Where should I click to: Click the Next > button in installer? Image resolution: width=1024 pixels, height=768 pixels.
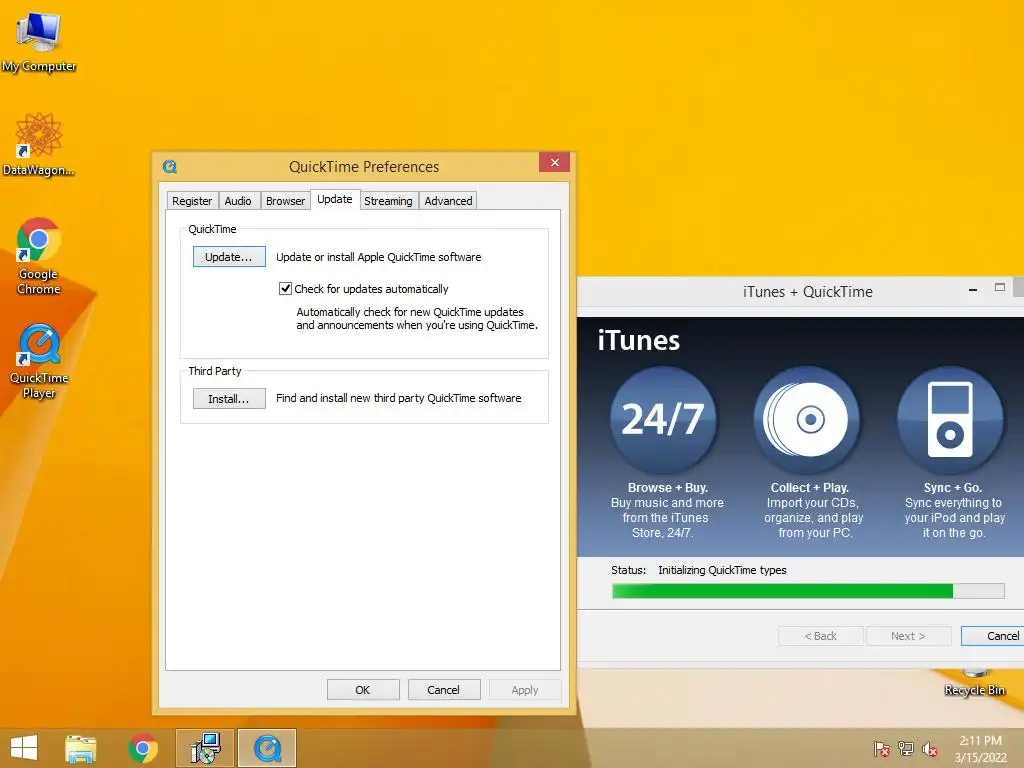click(x=908, y=635)
